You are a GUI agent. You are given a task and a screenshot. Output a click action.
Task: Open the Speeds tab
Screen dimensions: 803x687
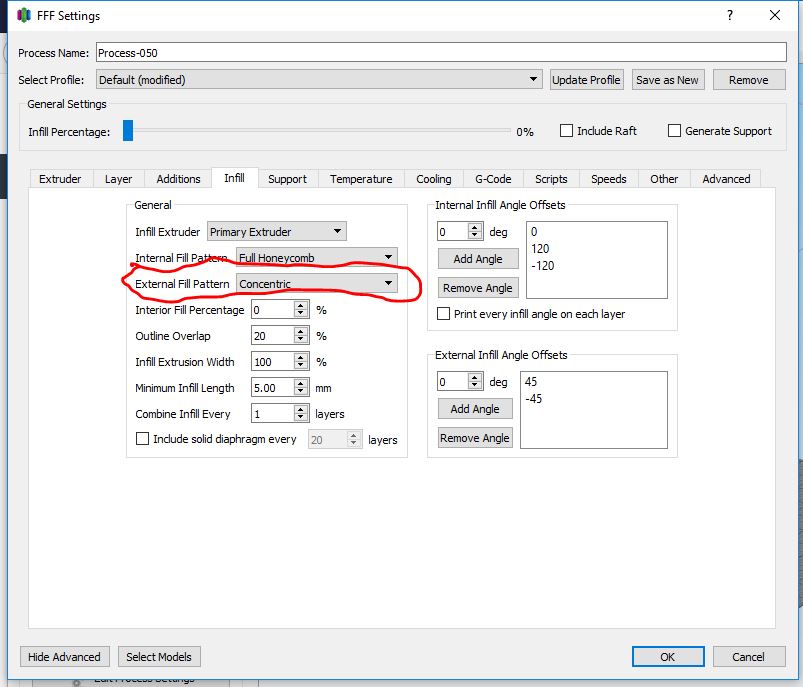pos(608,179)
